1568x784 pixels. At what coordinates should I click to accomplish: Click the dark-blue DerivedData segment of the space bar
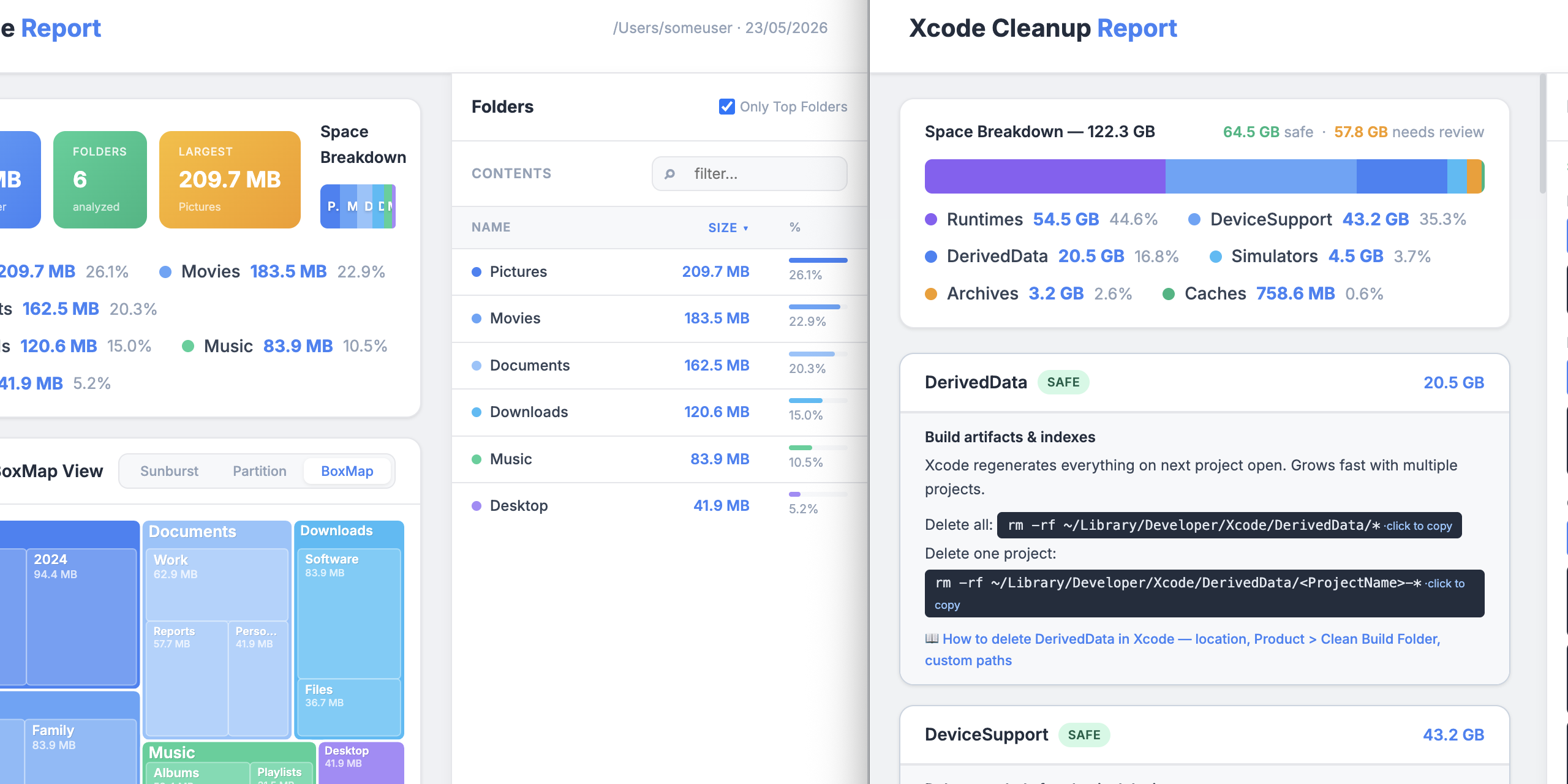(1401, 176)
